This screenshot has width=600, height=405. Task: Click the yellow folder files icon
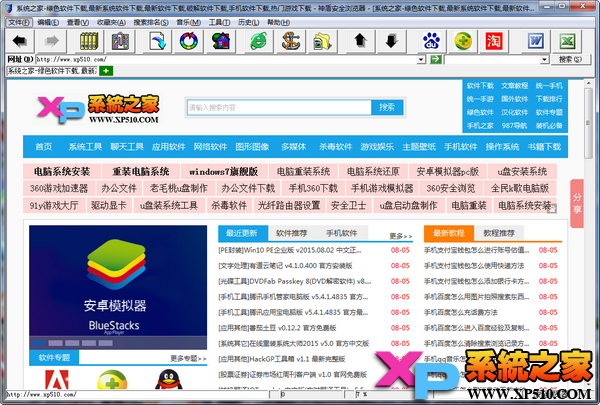tap(322, 41)
